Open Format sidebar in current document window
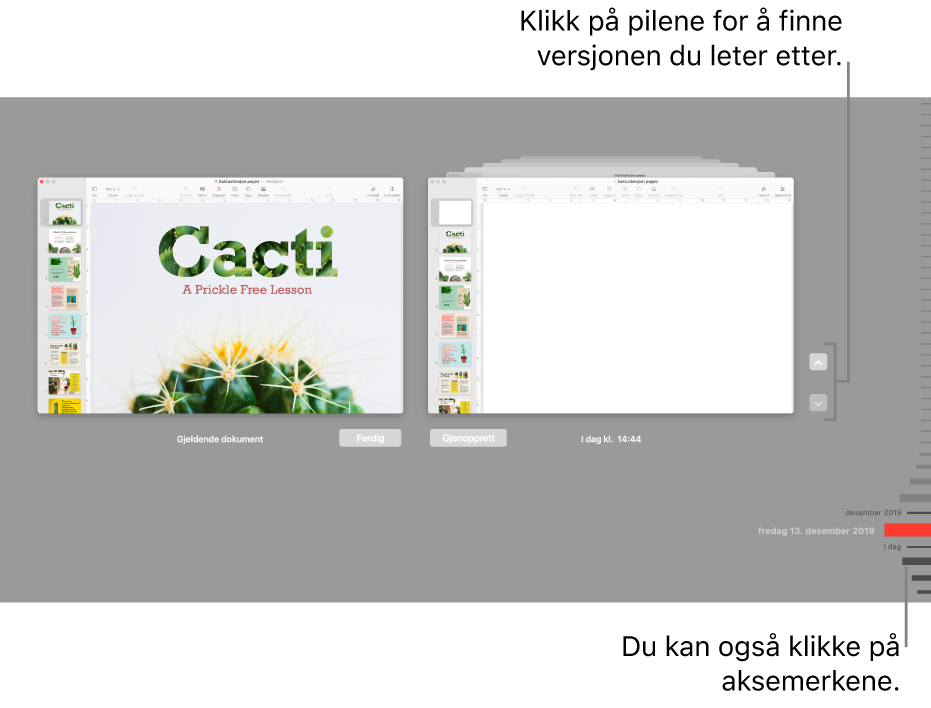The image size is (931, 708). pyautogui.click(x=373, y=191)
